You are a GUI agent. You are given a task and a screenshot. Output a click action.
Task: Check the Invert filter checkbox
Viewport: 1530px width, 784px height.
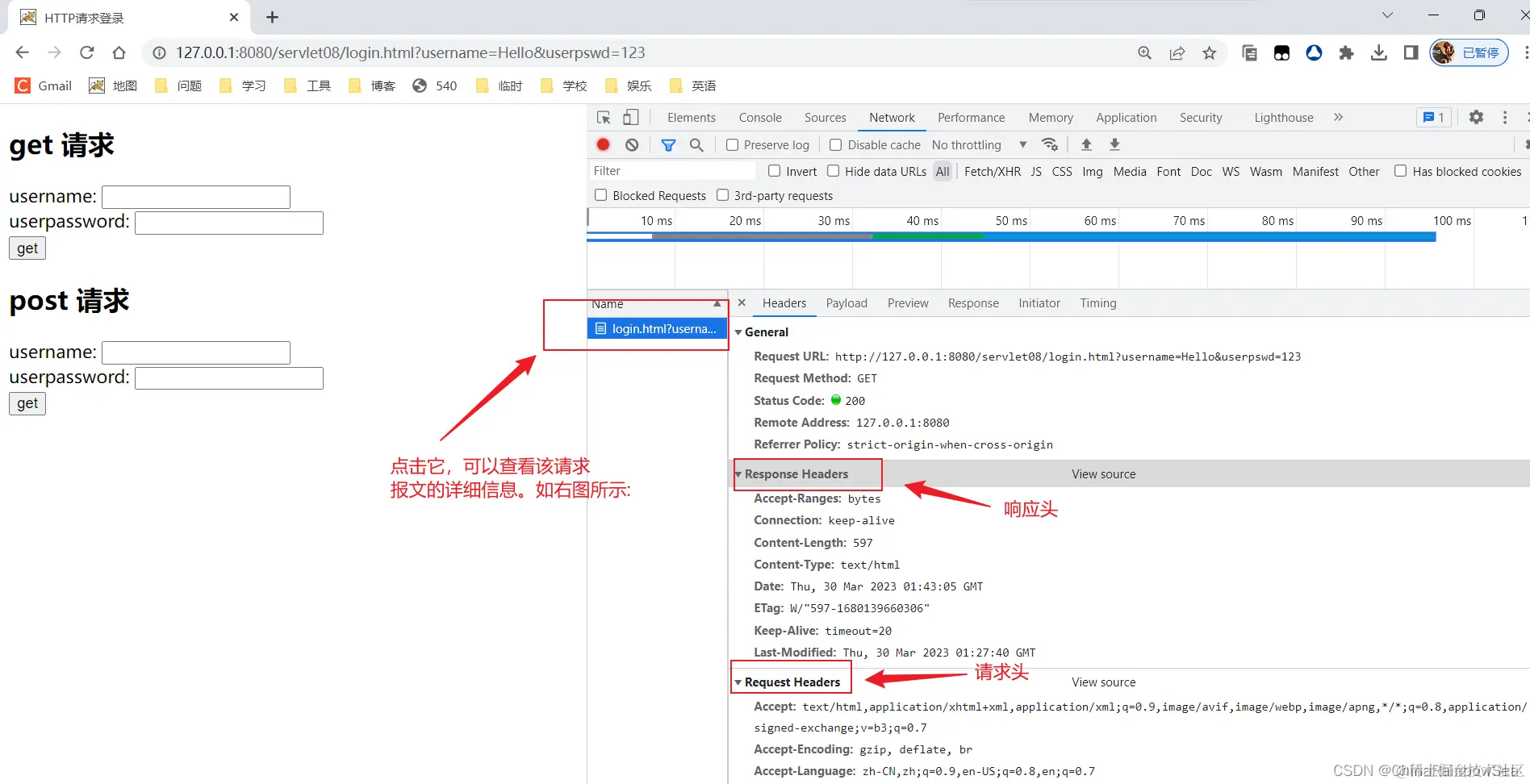pyautogui.click(x=774, y=171)
